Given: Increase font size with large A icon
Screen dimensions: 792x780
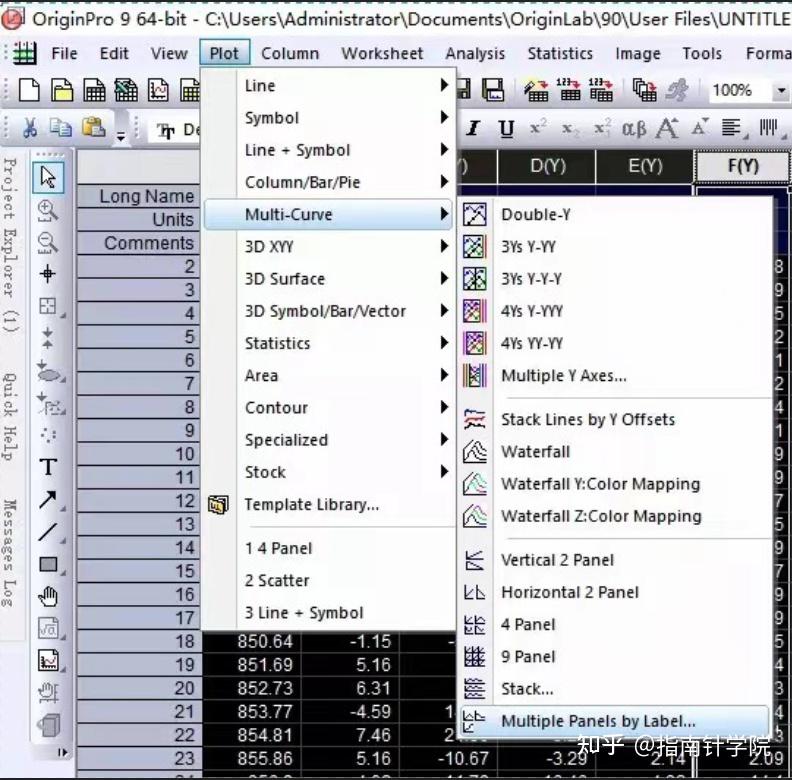Looking at the screenshot, I should 667,128.
